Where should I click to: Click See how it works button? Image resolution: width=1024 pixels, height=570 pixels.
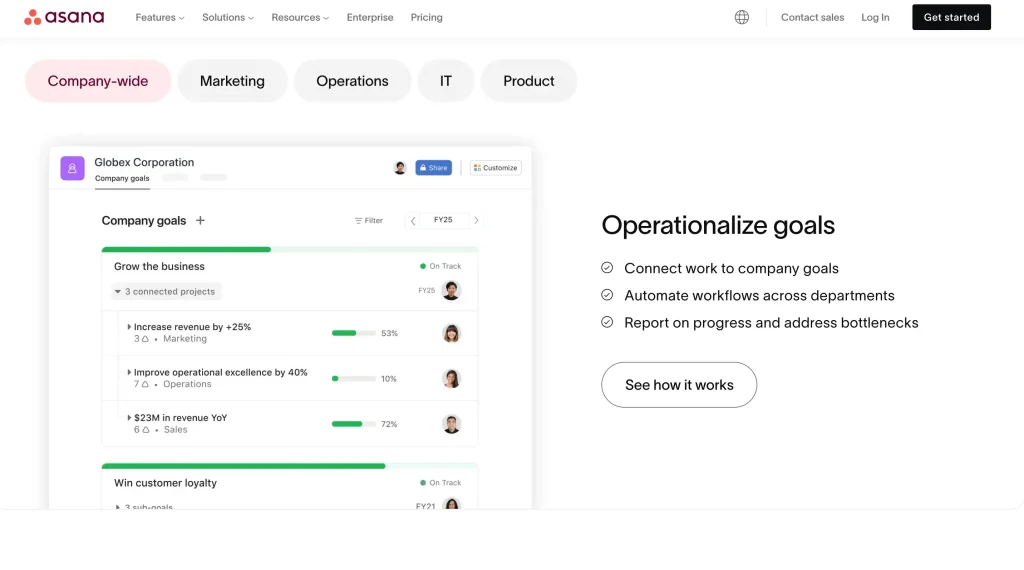(x=679, y=385)
